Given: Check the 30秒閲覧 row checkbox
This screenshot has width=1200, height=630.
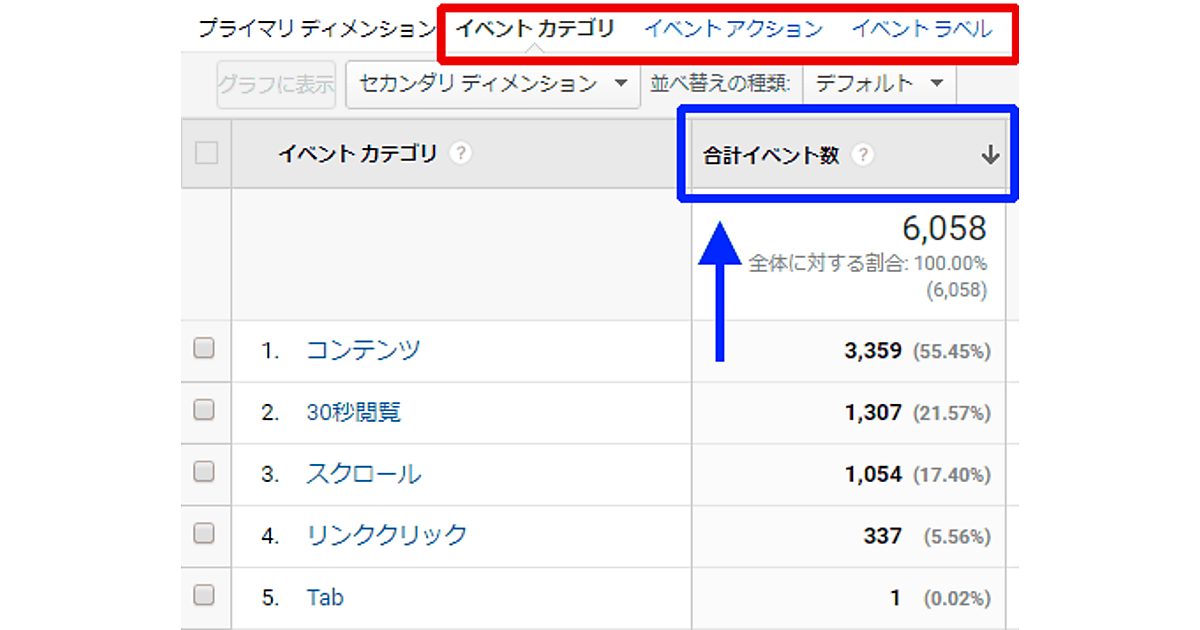Looking at the screenshot, I should point(204,410).
